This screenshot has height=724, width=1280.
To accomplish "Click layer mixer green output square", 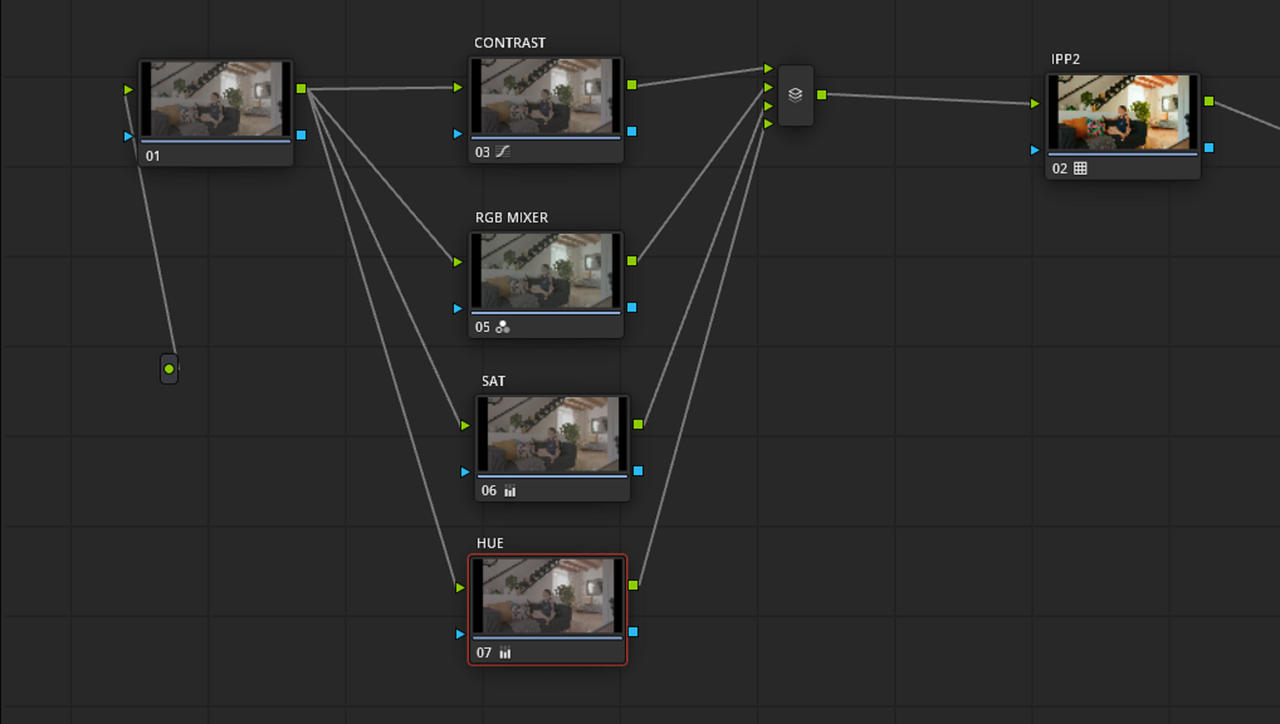I will [821, 95].
